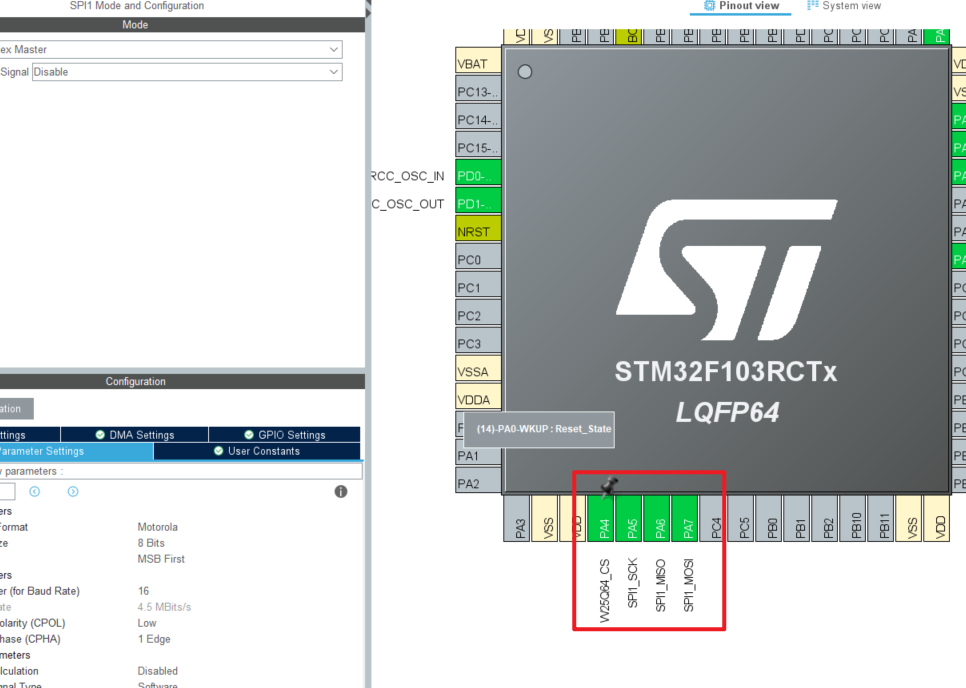Viewport: 966px width, 688px height.
Task: Open the User Constants tab
Action: [x=257, y=451]
